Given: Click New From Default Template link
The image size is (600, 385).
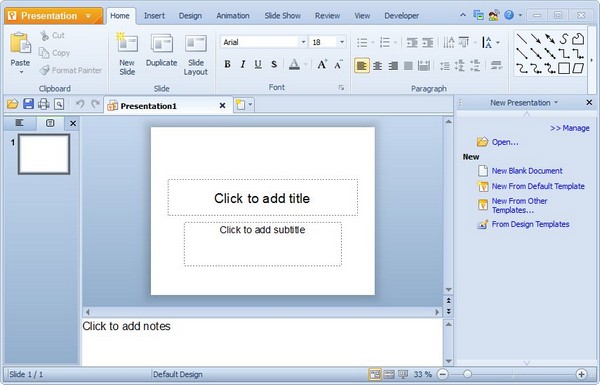Looking at the screenshot, I should point(538,186).
